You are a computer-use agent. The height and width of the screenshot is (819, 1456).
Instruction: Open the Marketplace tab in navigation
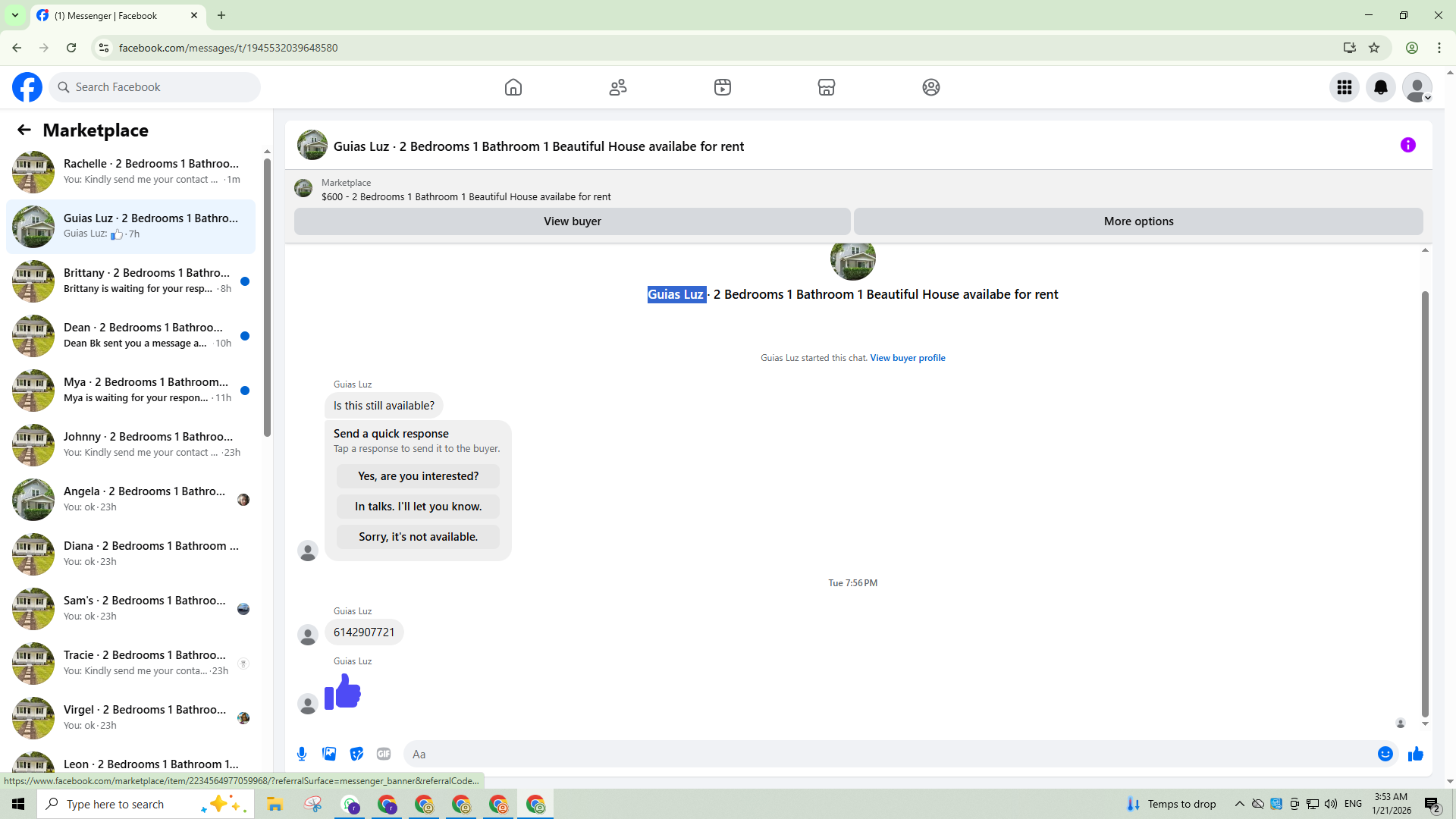[x=826, y=87]
